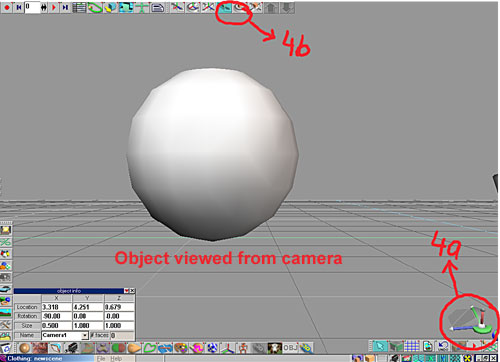Click the red and green spheres icon

point(118,348)
